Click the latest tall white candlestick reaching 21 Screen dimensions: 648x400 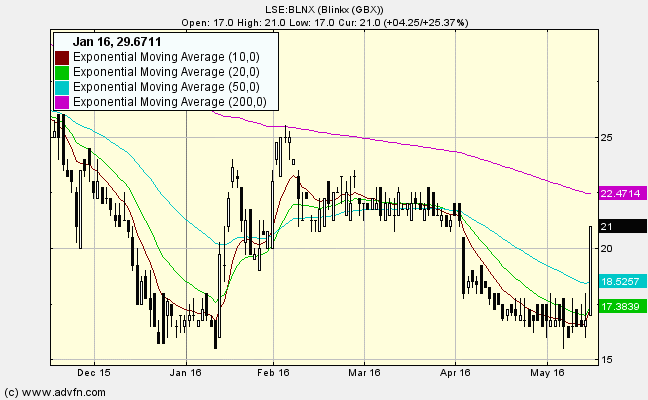[x=591, y=271]
